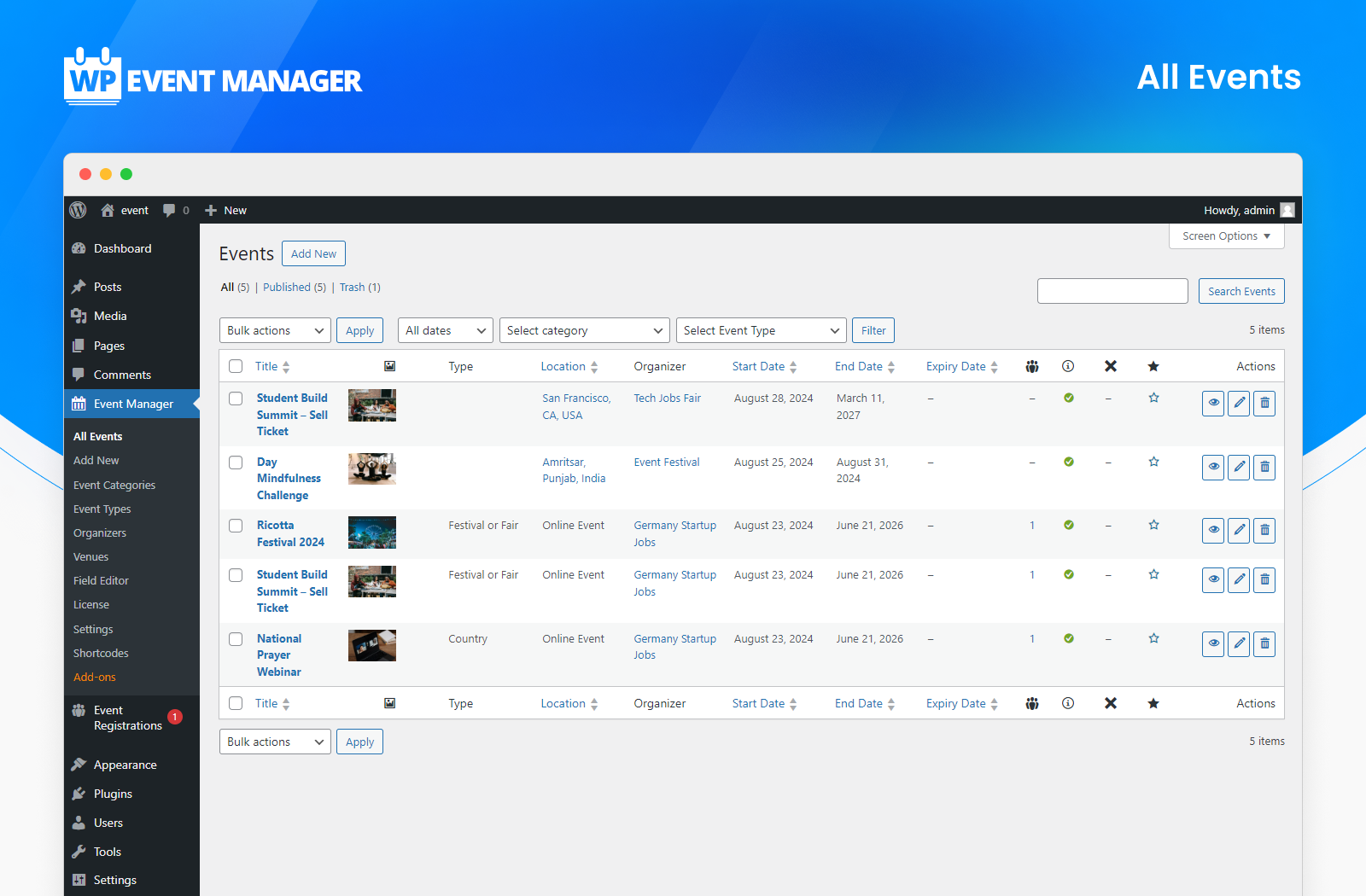The height and width of the screenshot is (896, 1366).
Task: Open the comments bubble in admin bar
Action: click(x=176, y=210)
